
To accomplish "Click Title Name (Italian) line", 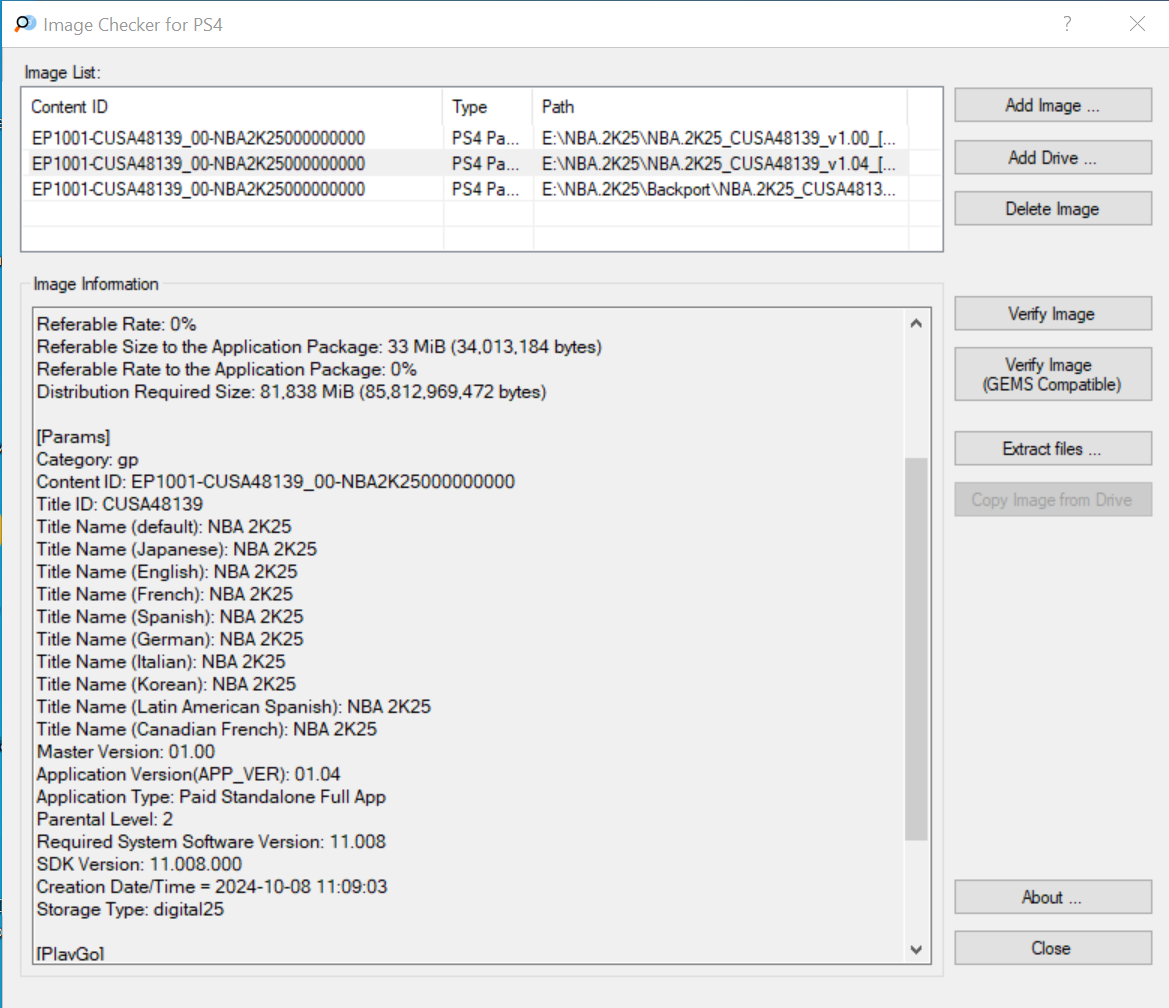I will click(x=162, y=661).
